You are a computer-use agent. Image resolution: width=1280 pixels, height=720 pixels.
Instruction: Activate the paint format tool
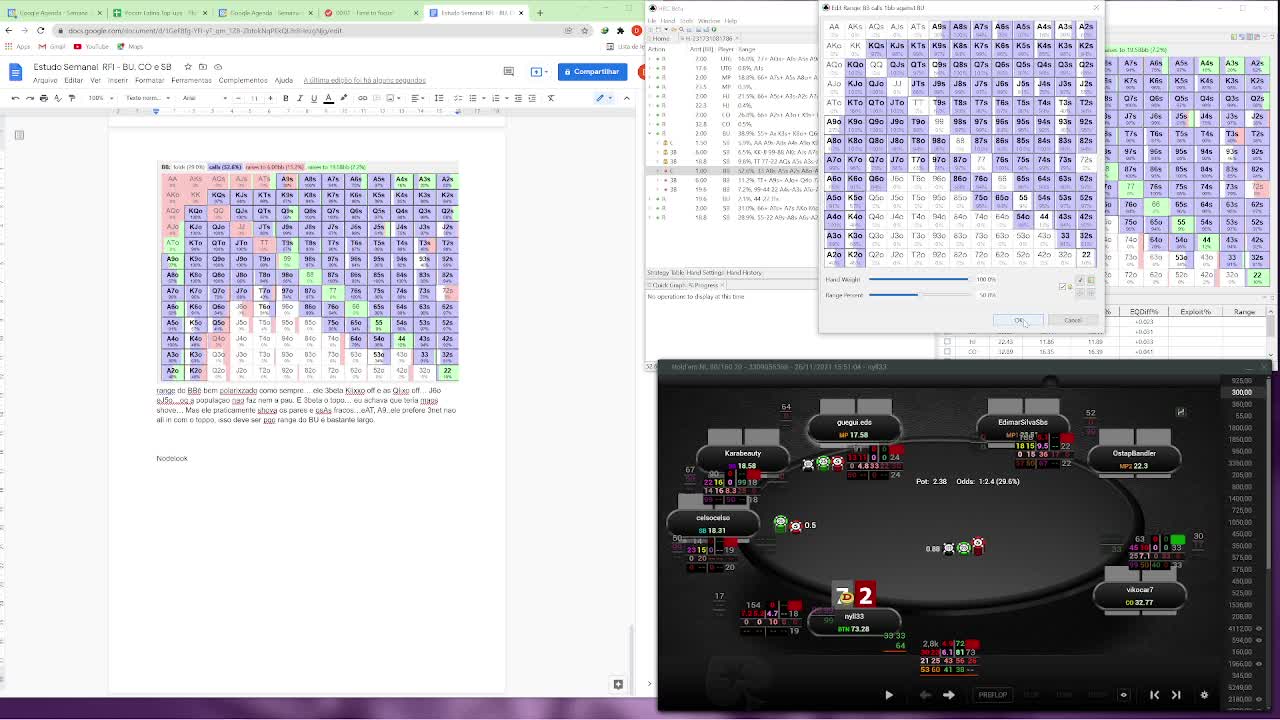click(x=72, y=98)
